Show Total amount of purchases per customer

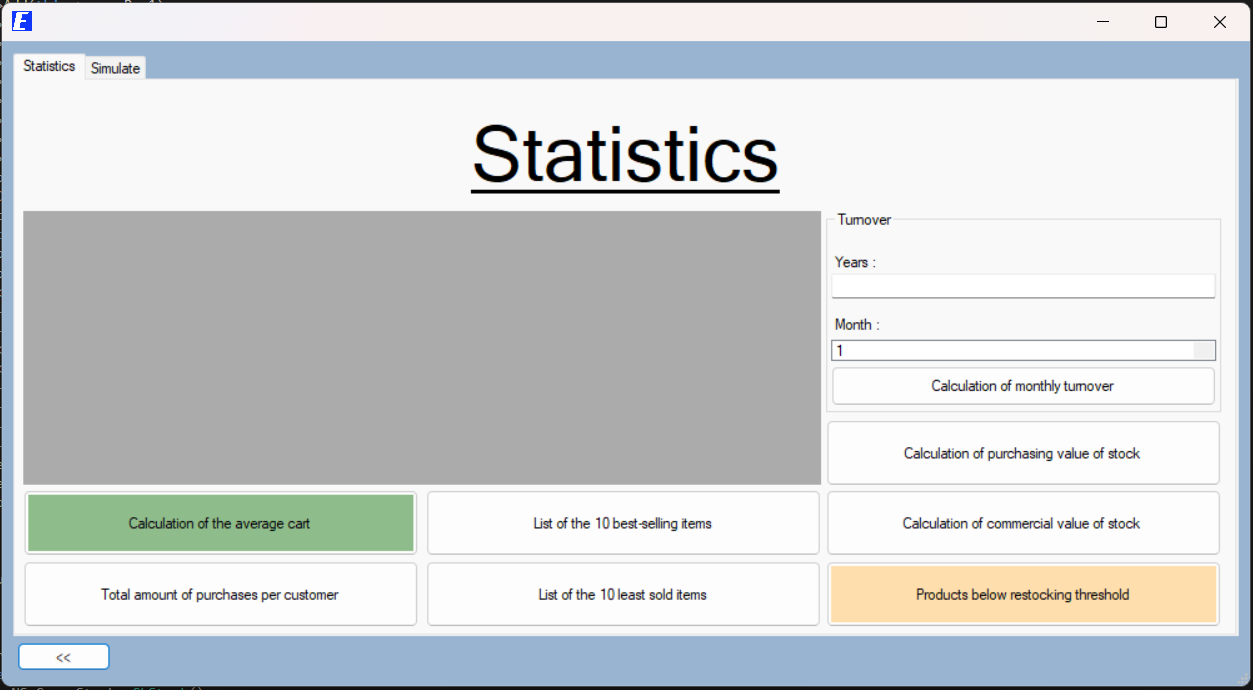pyautogui.click(x=220, y=594)
